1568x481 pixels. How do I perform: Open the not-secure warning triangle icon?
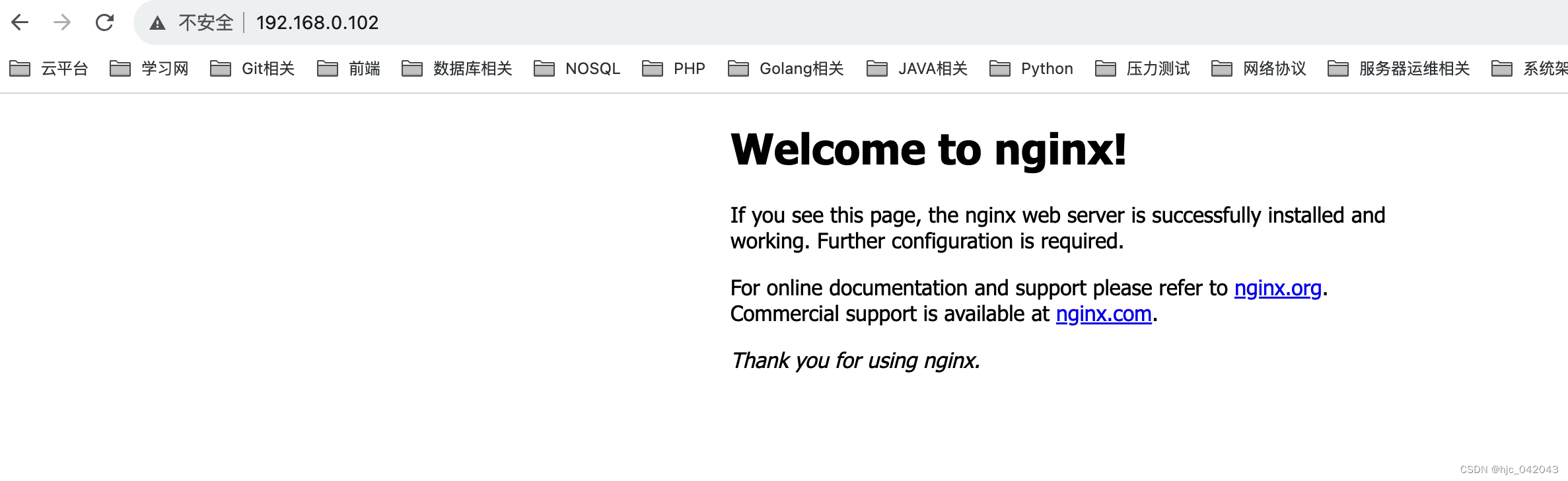coord(157,23)
